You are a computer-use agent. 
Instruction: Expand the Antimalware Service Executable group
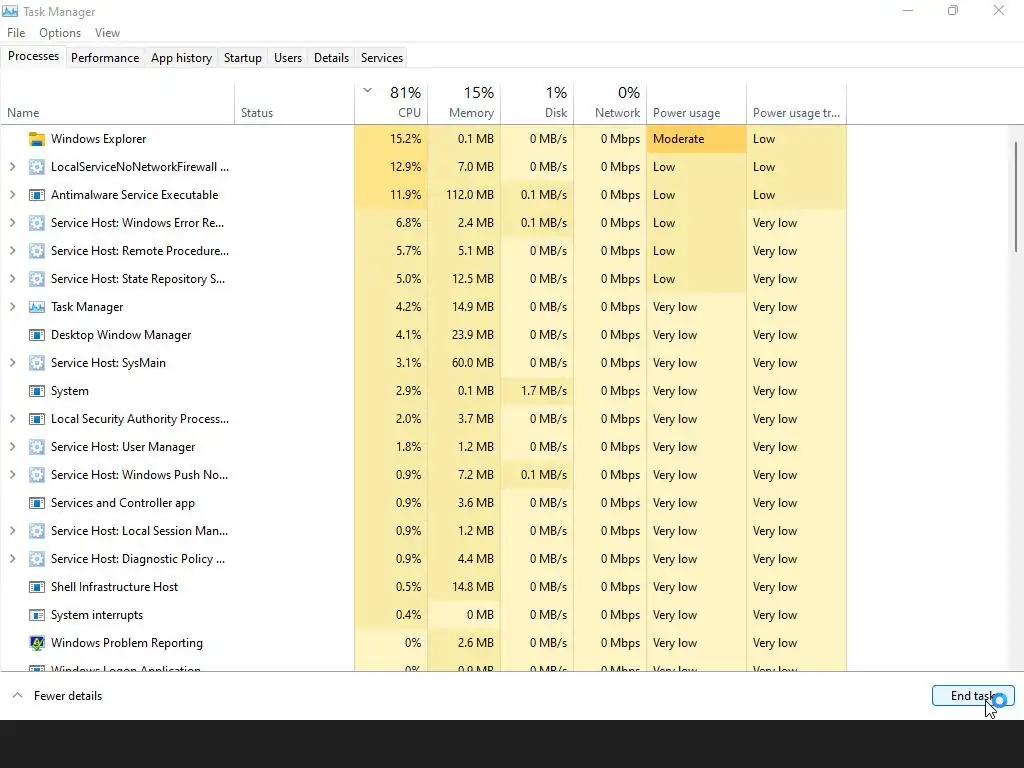(12, 195)
